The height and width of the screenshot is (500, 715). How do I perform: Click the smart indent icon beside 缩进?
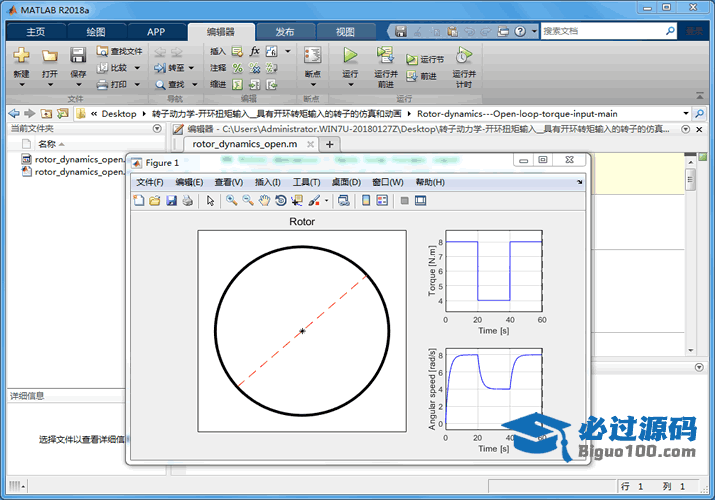(x=237, y=85)
